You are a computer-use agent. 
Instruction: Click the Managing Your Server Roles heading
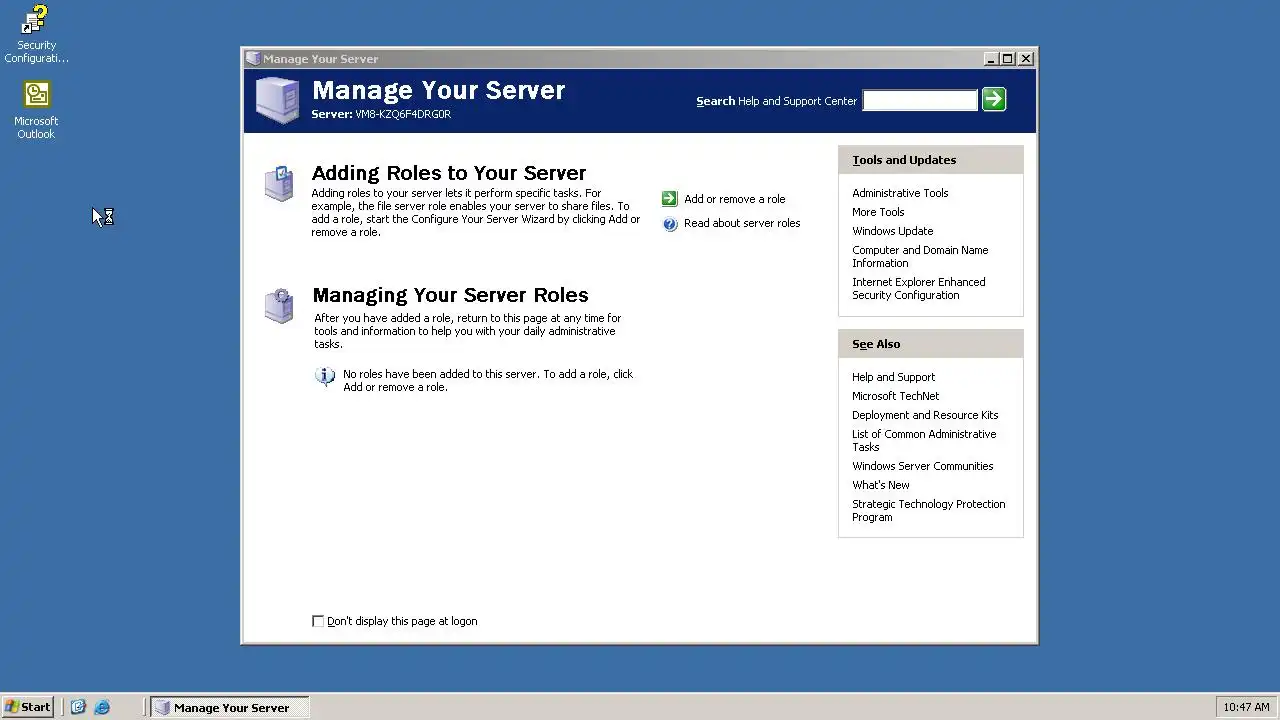click(450, 295)
